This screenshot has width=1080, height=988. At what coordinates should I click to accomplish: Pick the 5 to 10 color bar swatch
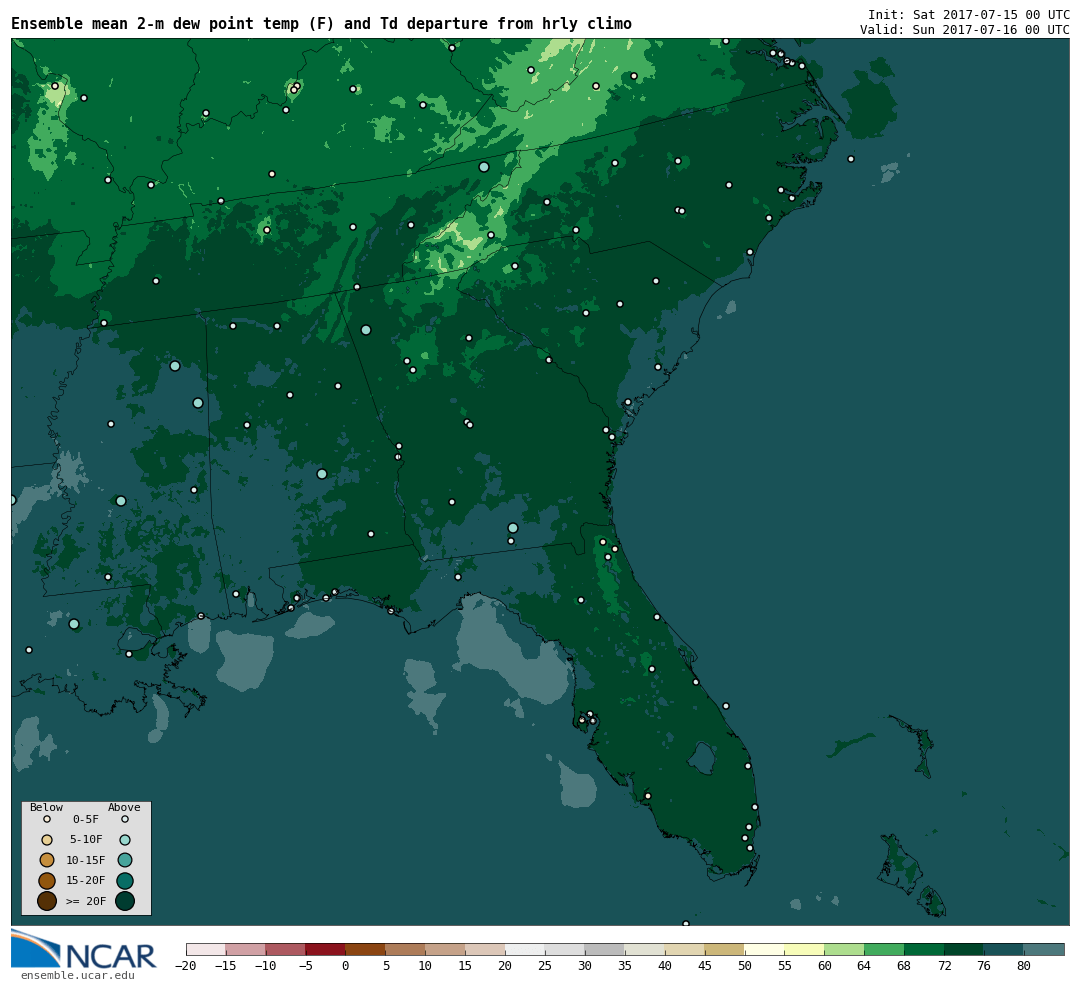click(406, 949)
